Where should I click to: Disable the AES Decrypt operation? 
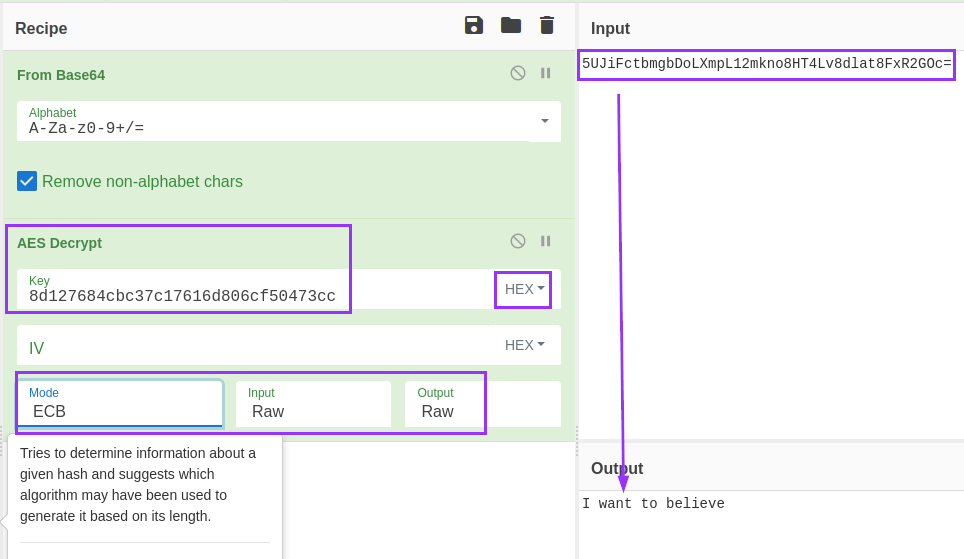click(x=518, y=241)
